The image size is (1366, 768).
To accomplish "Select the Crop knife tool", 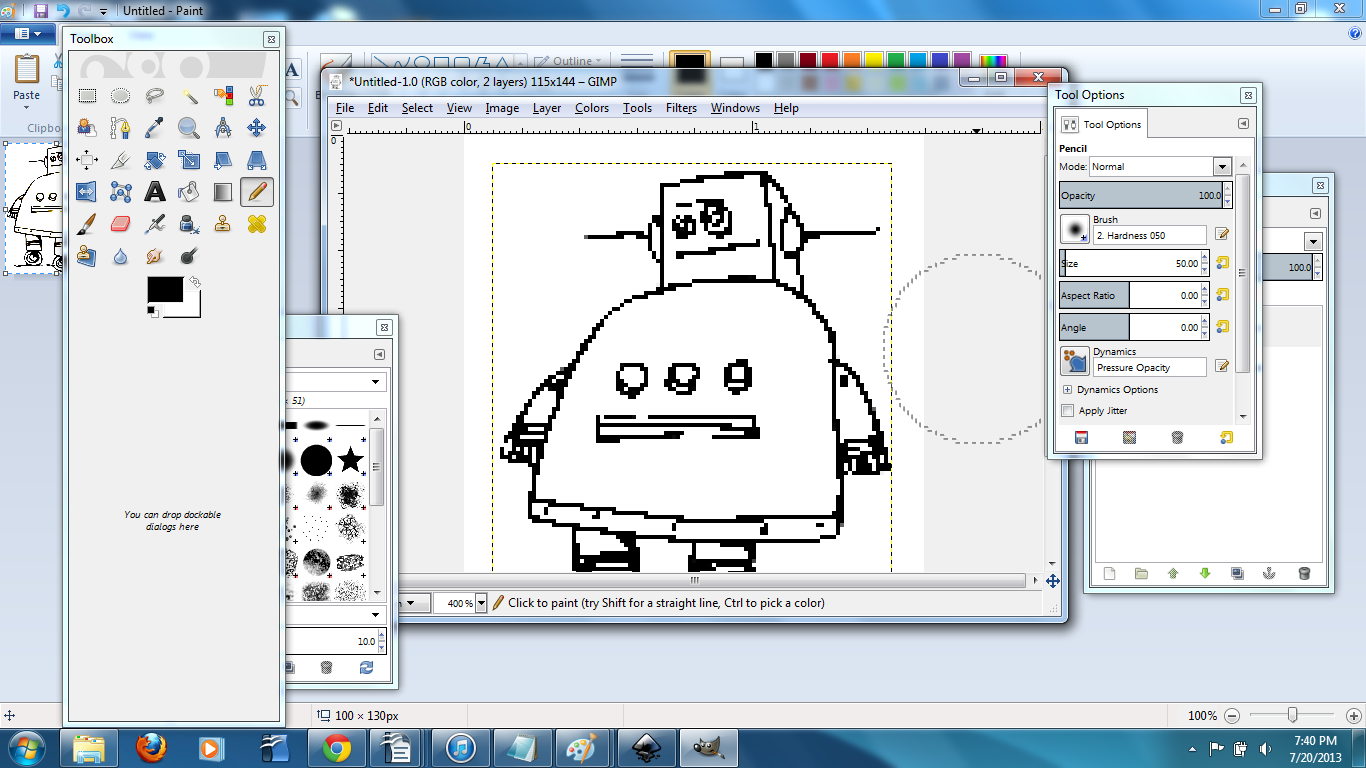I will 120,160.
